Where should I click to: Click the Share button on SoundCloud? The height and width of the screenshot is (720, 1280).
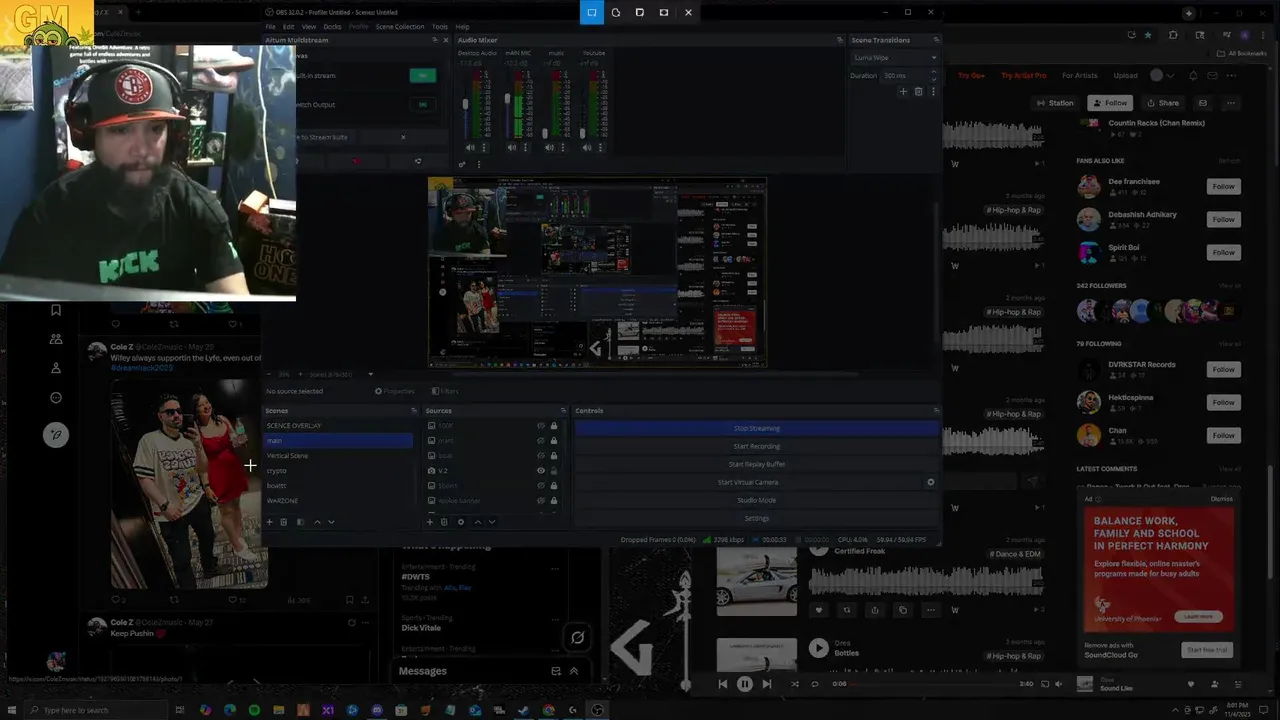[x=1163, y=103]
